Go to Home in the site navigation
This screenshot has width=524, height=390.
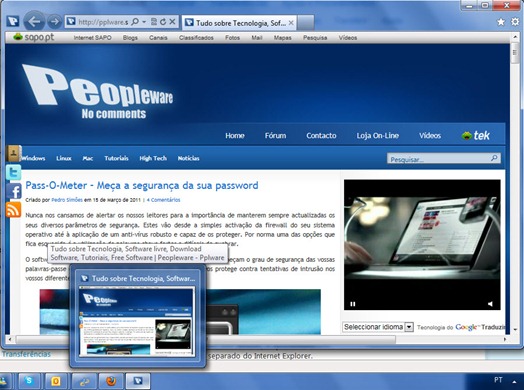click(x=235, y=136)
